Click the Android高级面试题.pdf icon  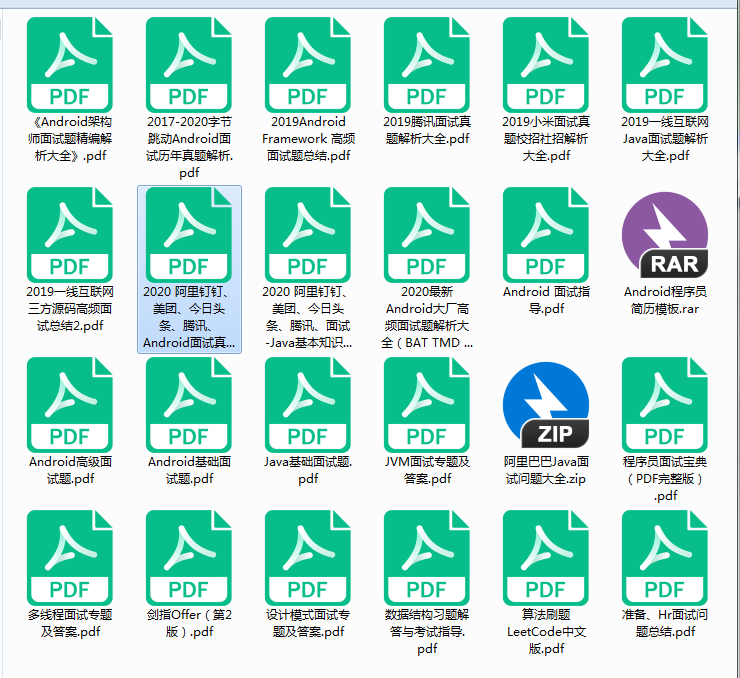click(70, 404)
